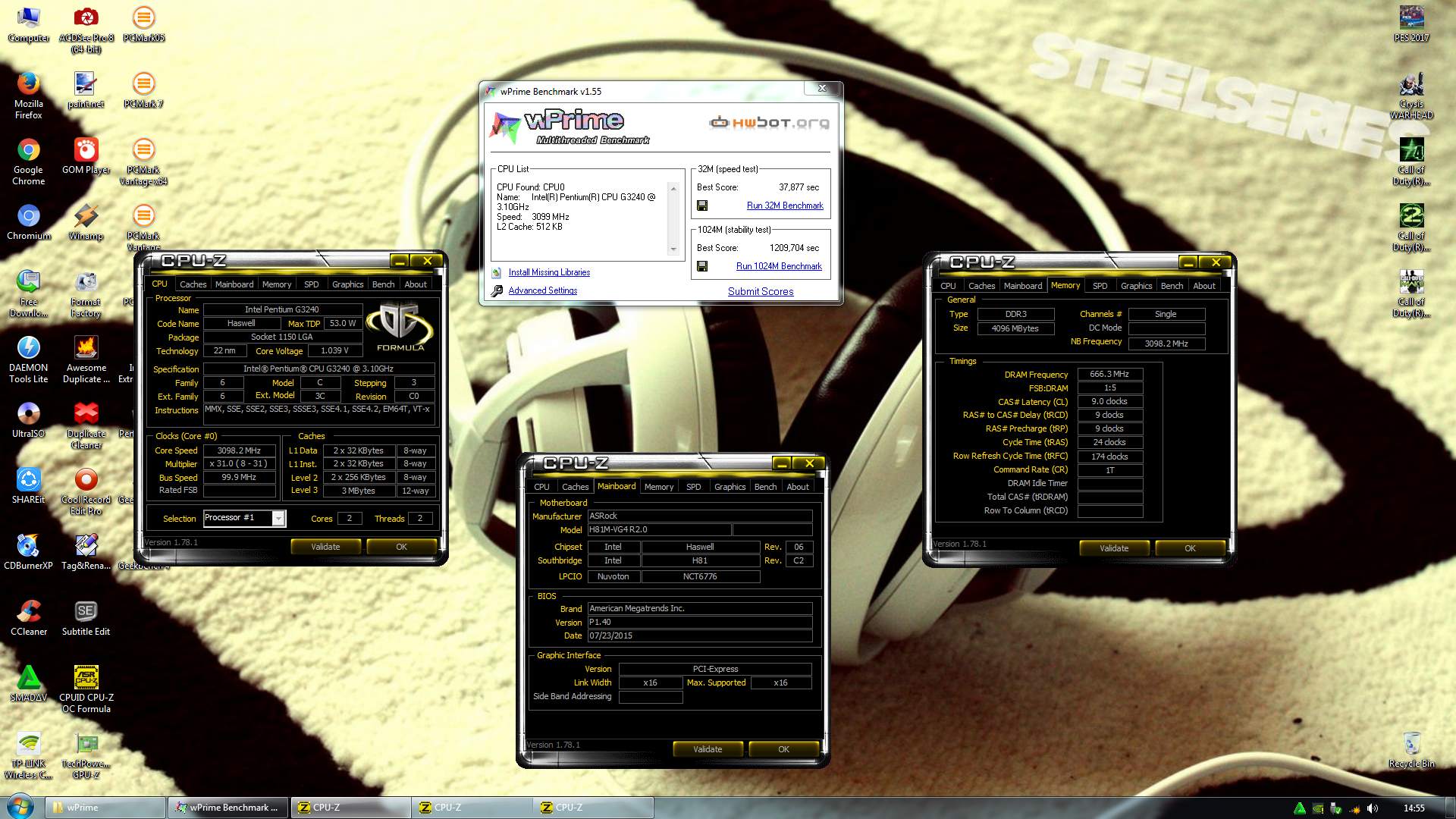Viewport: 1456px width, 819px height.
Task: Open PCMark05 desktop shortcut
Action: [x=143, y=24]
